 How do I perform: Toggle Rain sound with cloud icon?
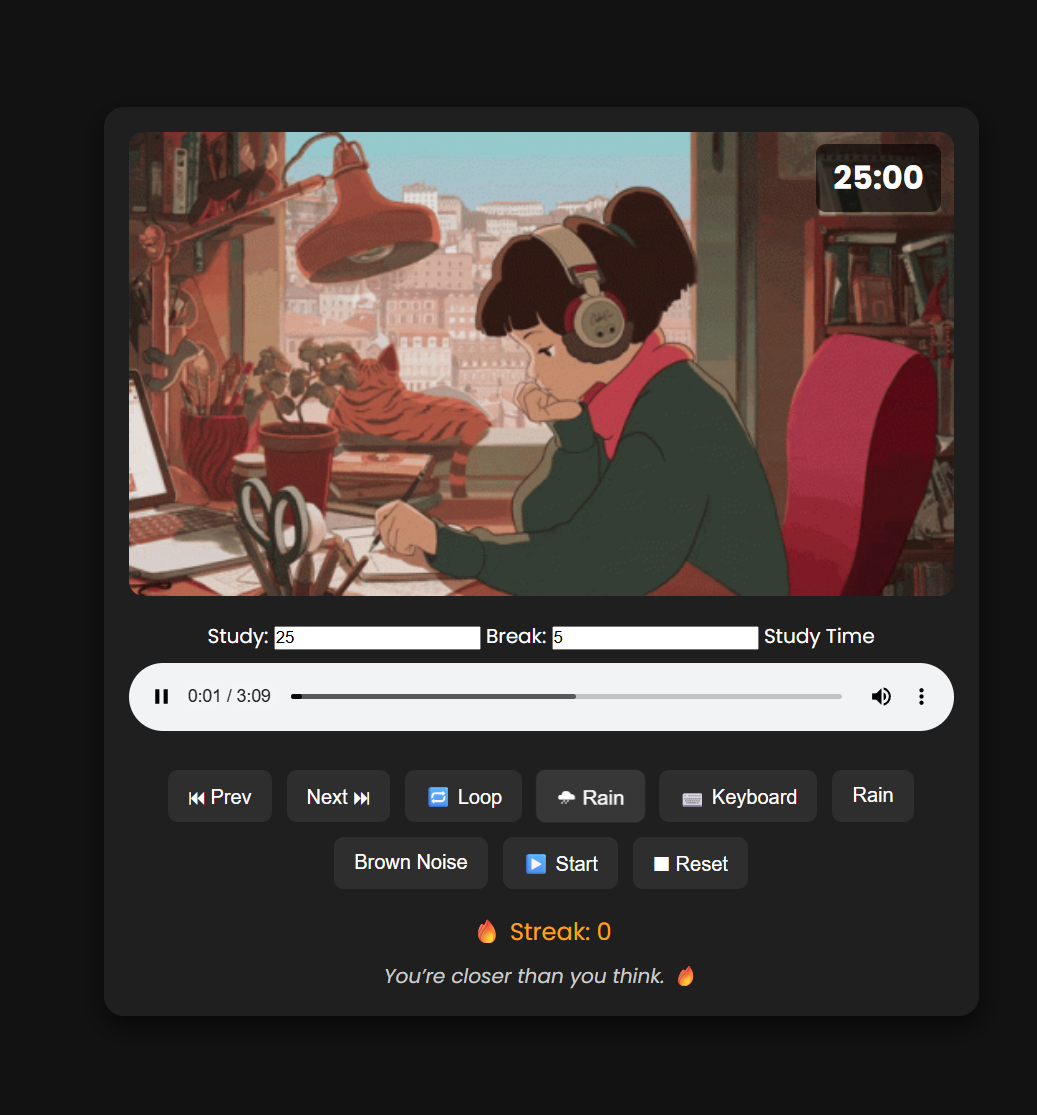[x=590, y=796]
